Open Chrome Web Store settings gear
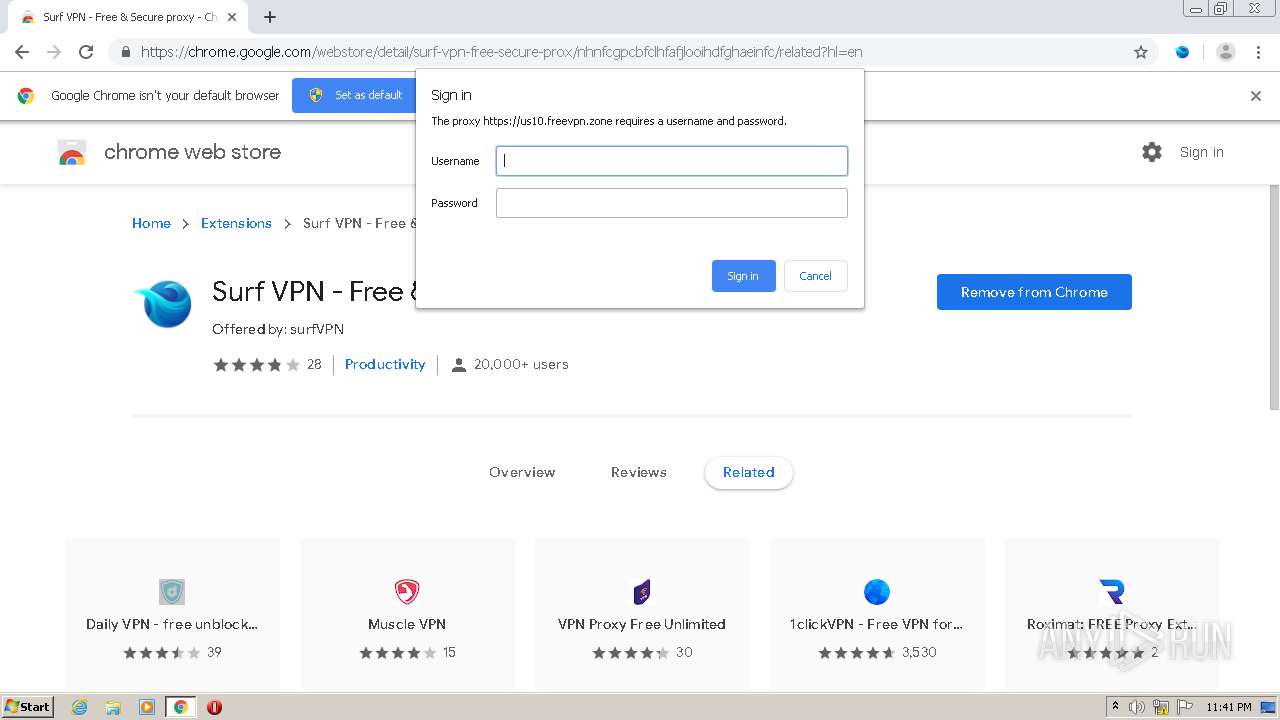Screen dimensions: 1280x720 (1152, 152)
